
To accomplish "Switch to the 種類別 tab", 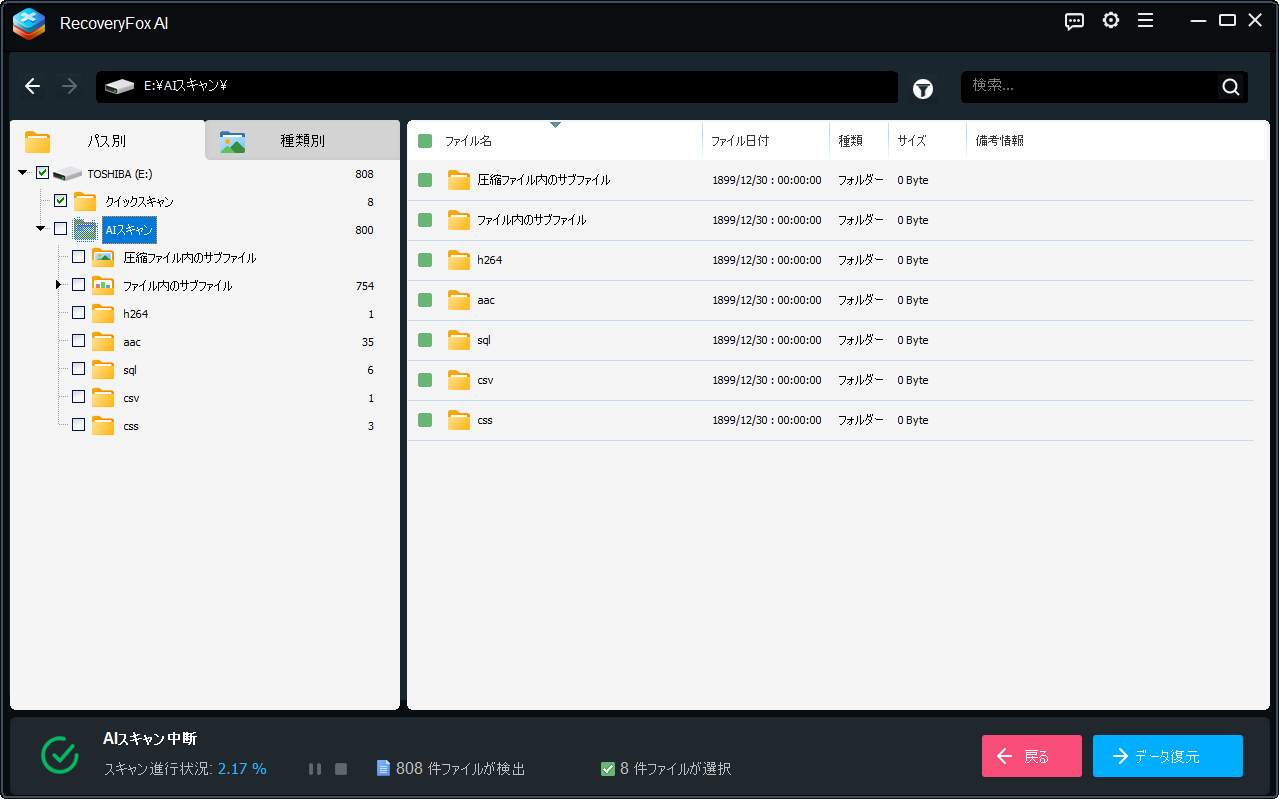I will tap(302, 141).
